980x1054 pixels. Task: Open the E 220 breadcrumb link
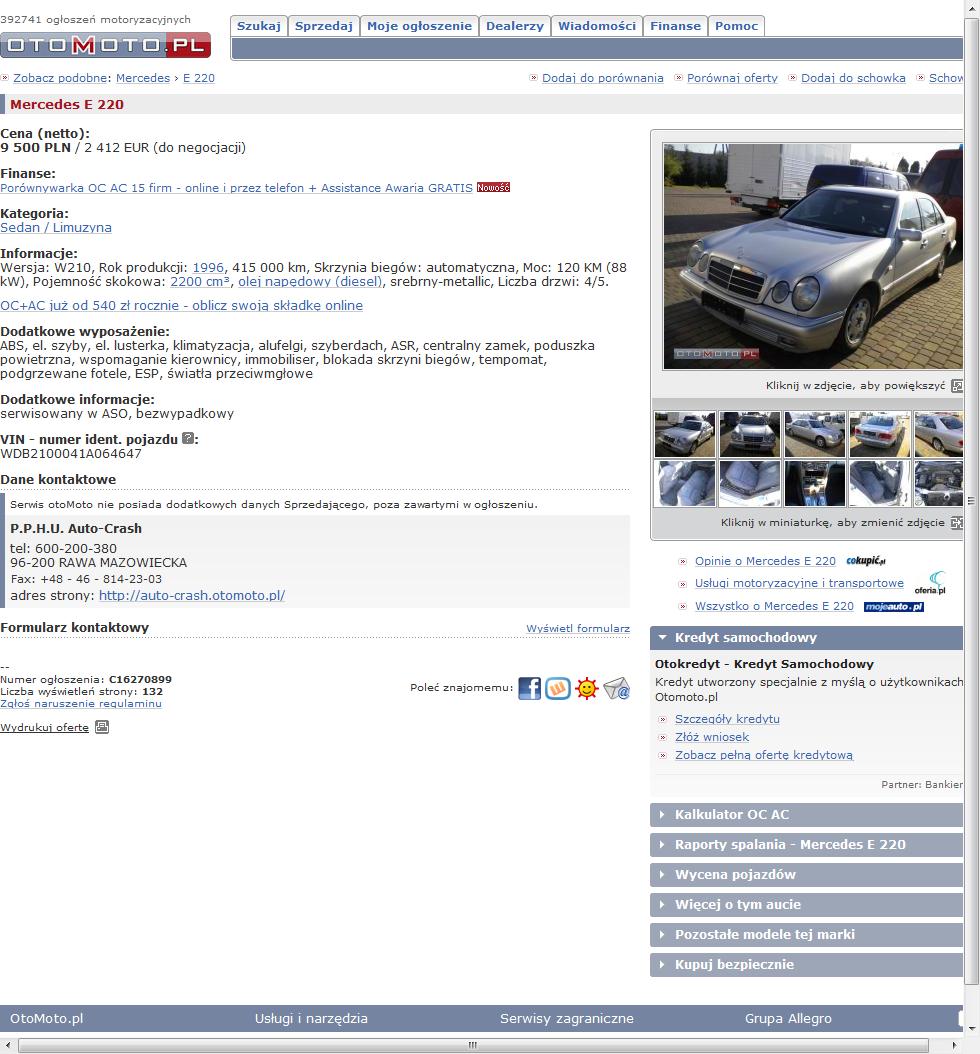click(x=199, y=78)
